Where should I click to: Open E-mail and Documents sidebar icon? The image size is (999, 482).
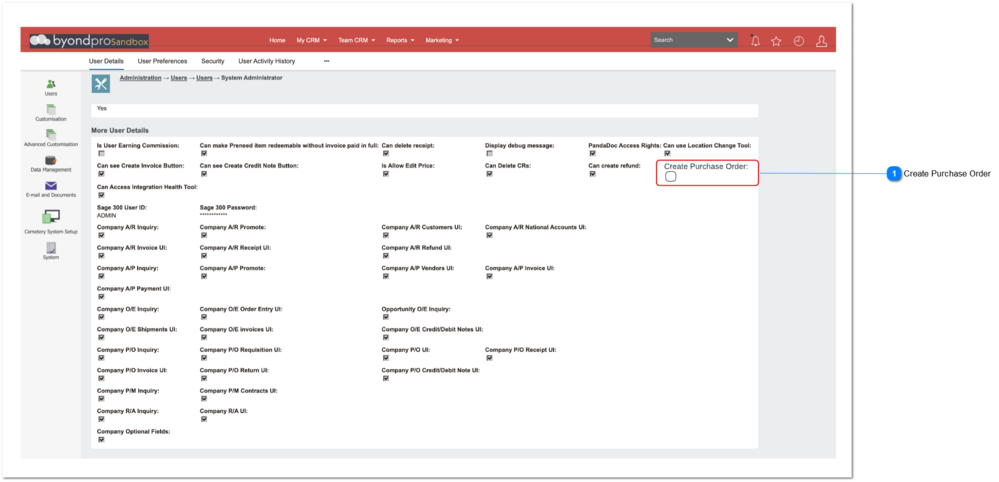pos(51,185)
